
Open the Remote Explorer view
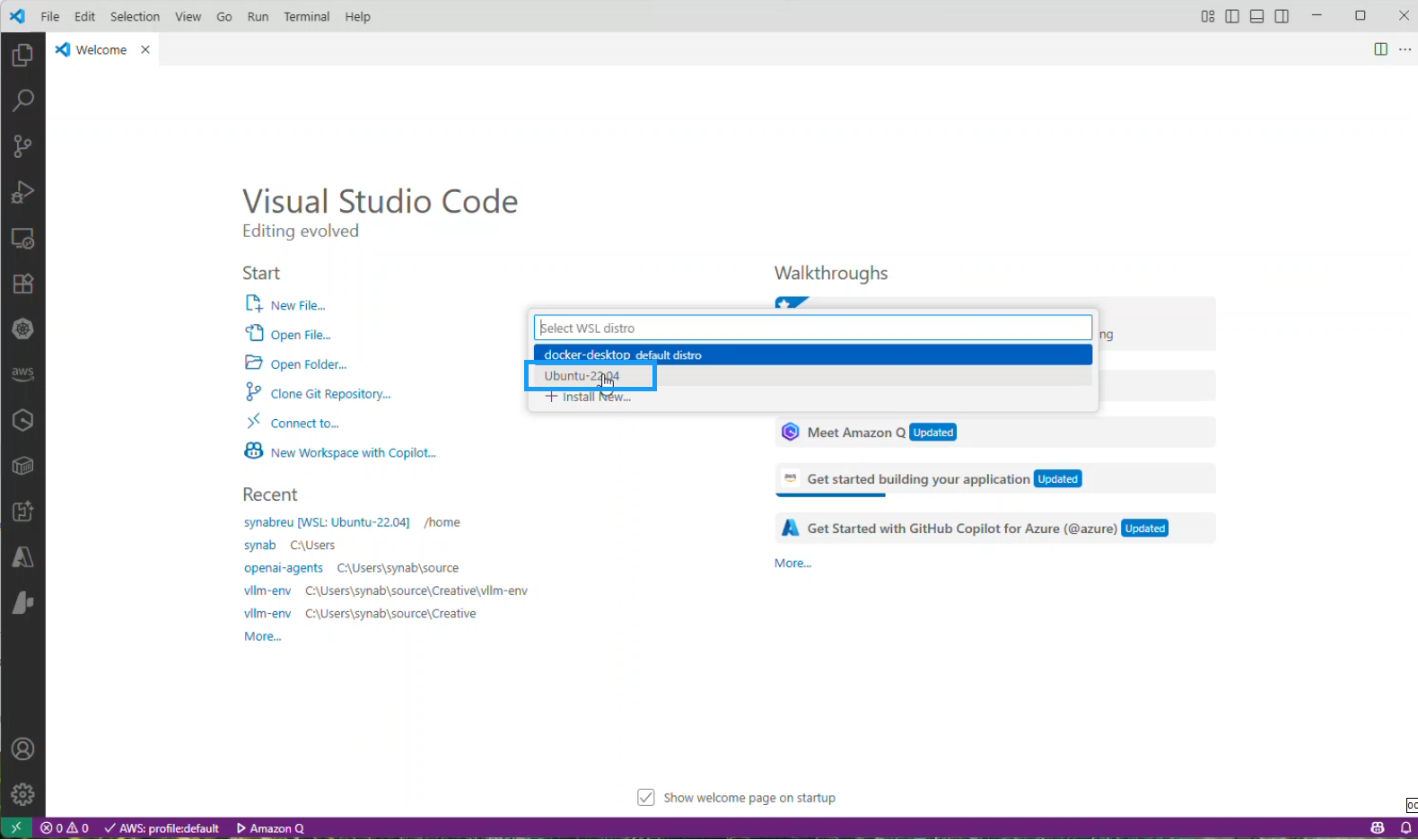pos(22,238)
